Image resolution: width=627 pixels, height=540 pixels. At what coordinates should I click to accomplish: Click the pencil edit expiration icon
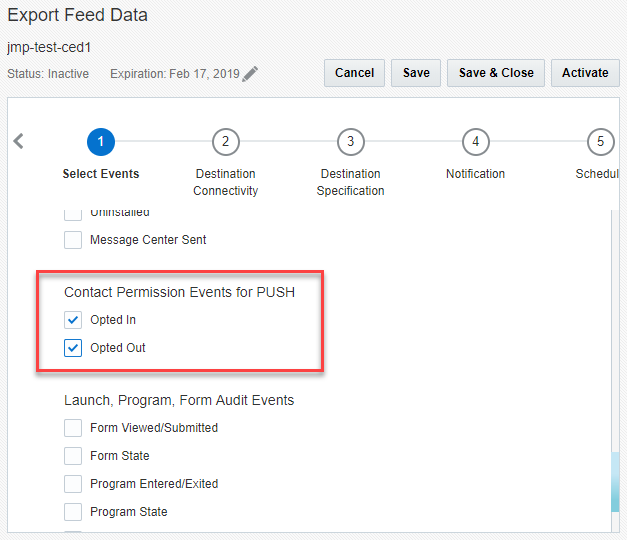[250, 74]
